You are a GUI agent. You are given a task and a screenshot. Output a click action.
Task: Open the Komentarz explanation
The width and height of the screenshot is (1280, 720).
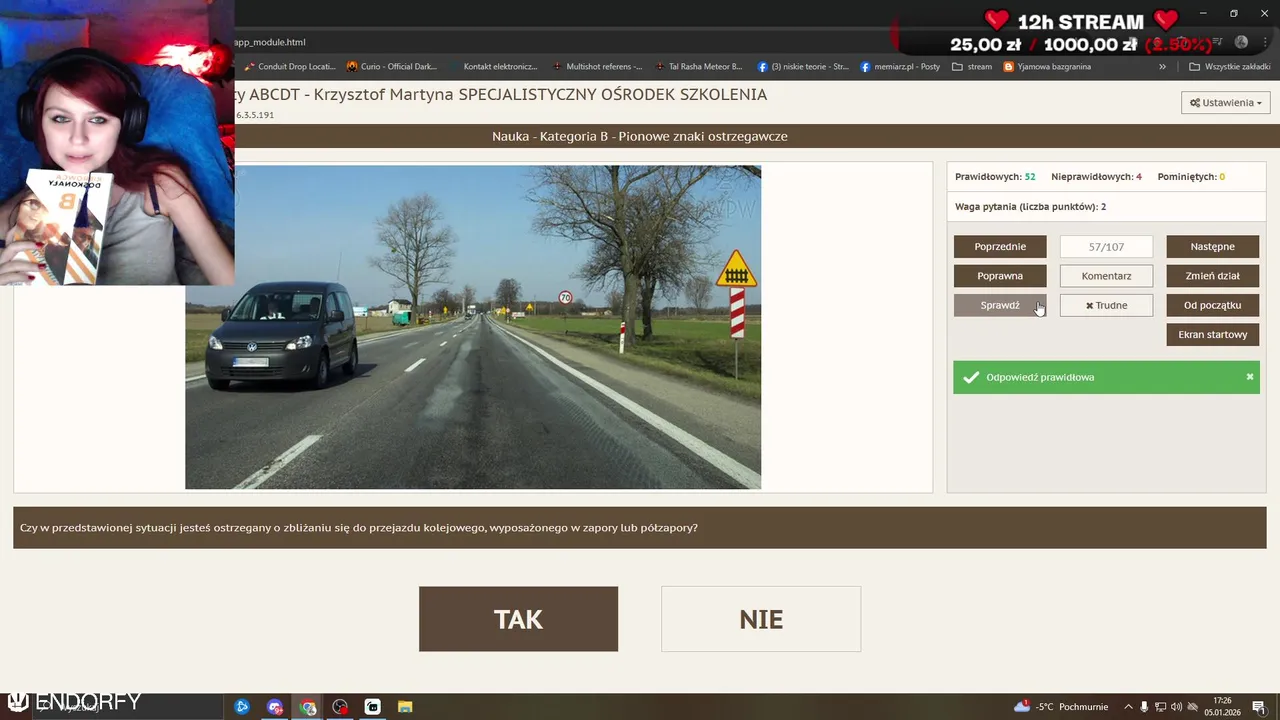(x=1106, y=276)
